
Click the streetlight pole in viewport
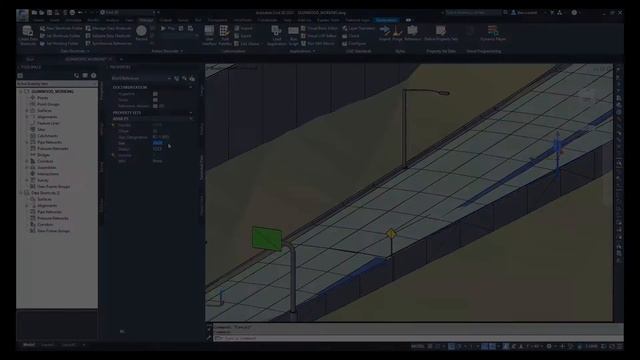(x=404, y=129)
